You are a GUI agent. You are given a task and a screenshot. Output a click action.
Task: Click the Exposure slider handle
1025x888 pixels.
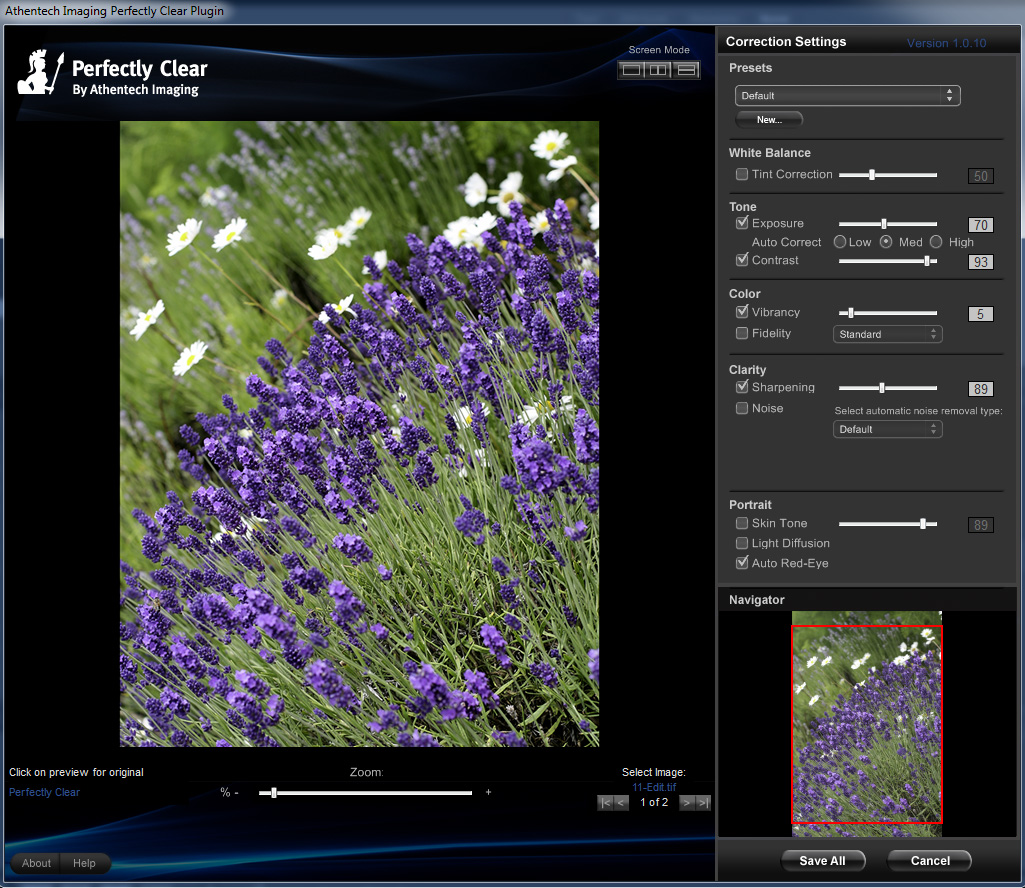click(883, 224)
